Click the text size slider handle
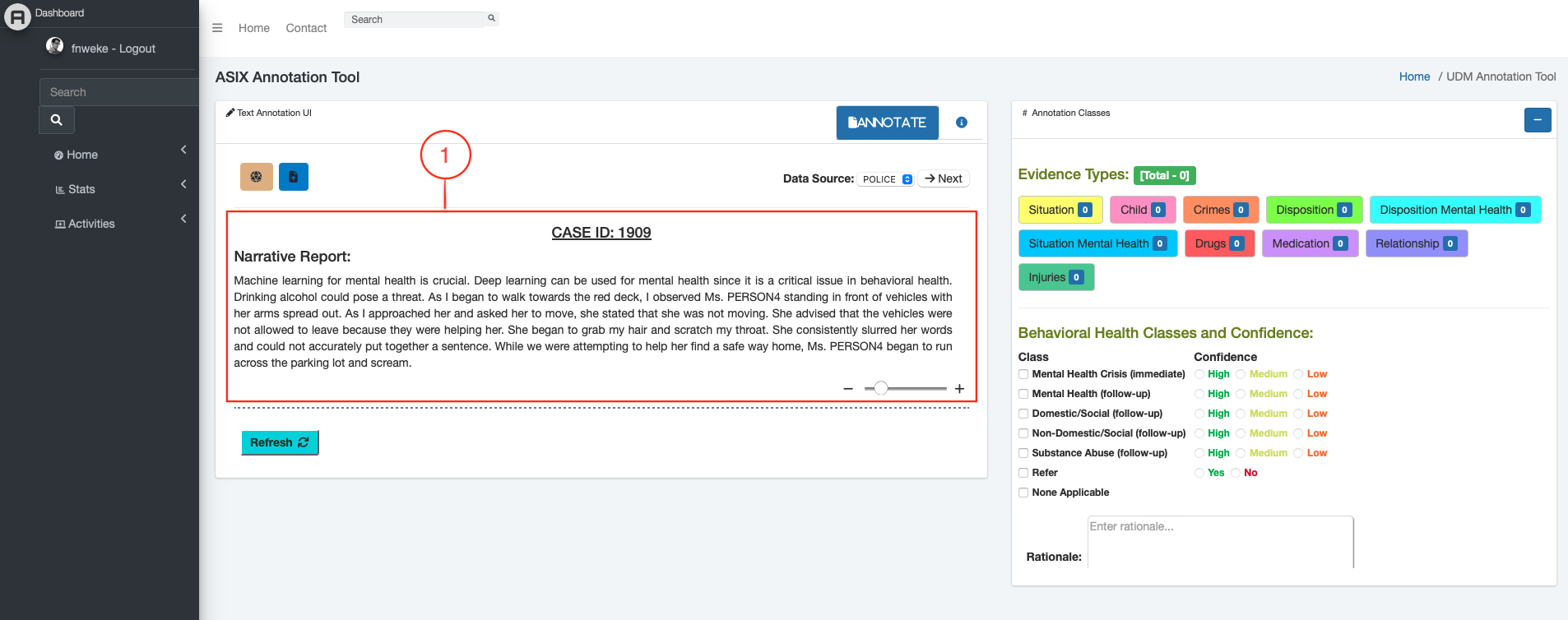Viewport: 1568px width, 620px height. (880, 388)
